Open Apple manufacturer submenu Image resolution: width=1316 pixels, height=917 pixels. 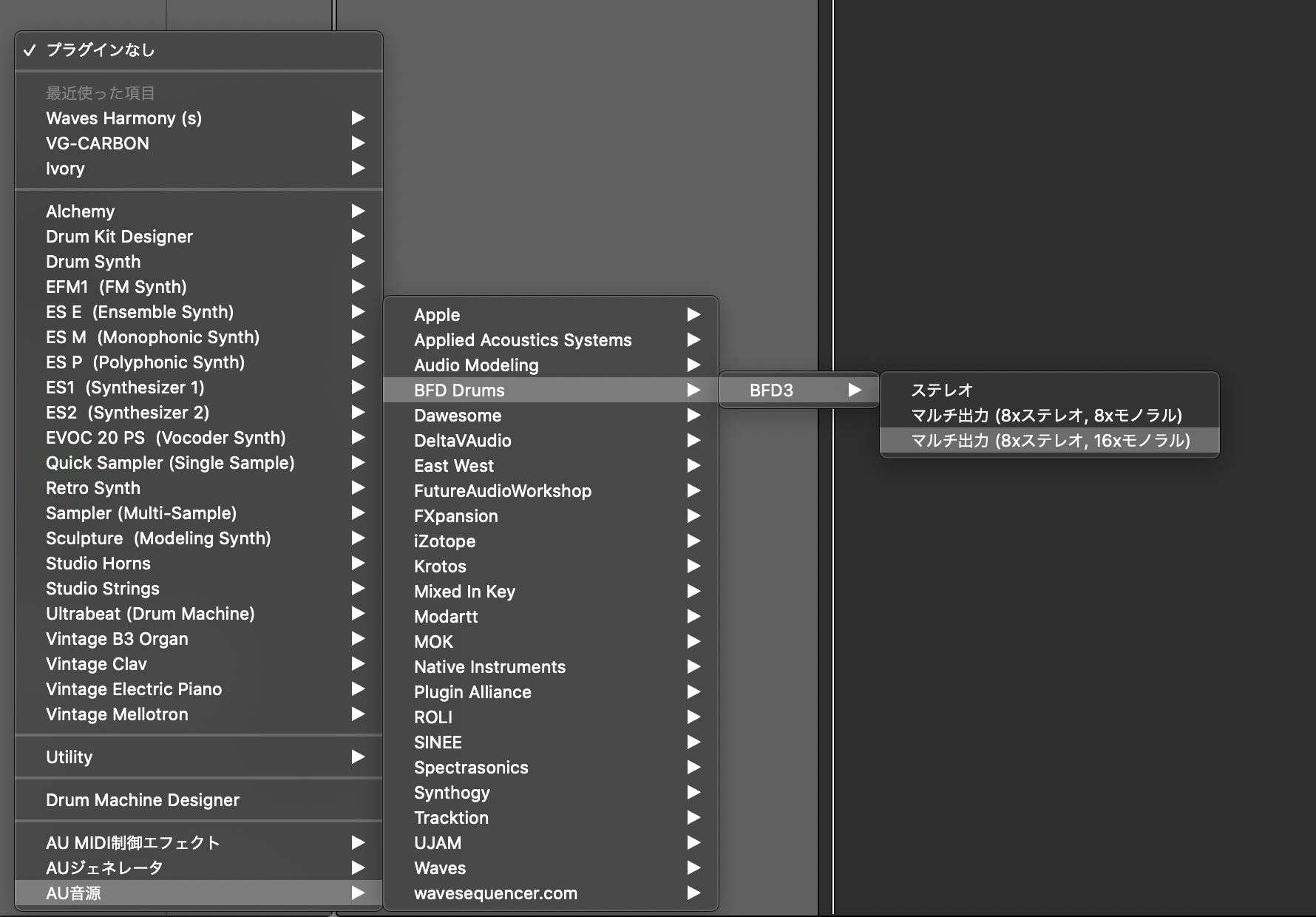[551, 315]
